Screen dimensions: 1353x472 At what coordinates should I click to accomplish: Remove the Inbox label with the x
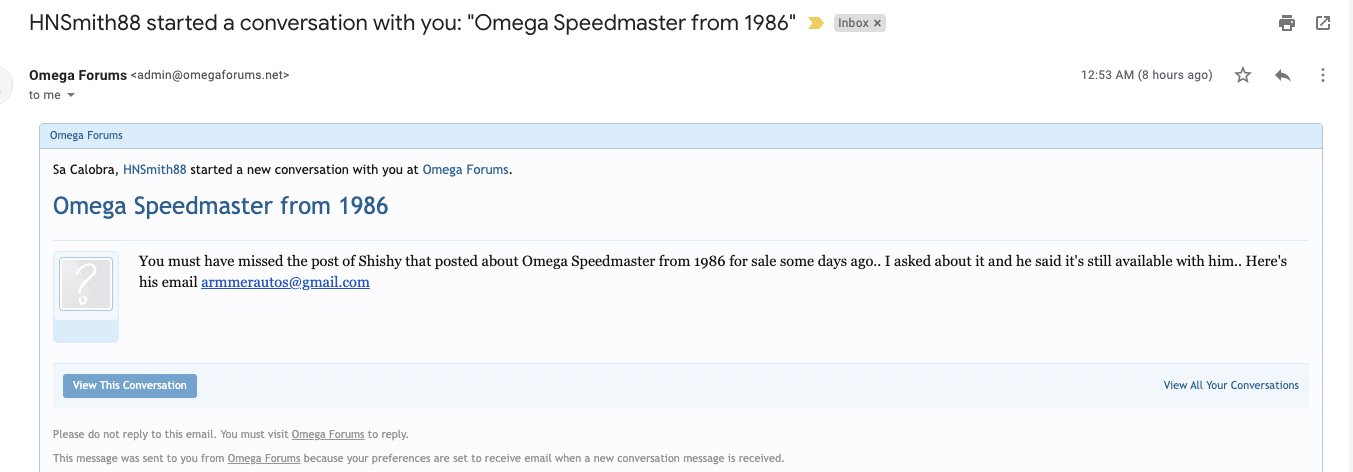click(877, 23)
